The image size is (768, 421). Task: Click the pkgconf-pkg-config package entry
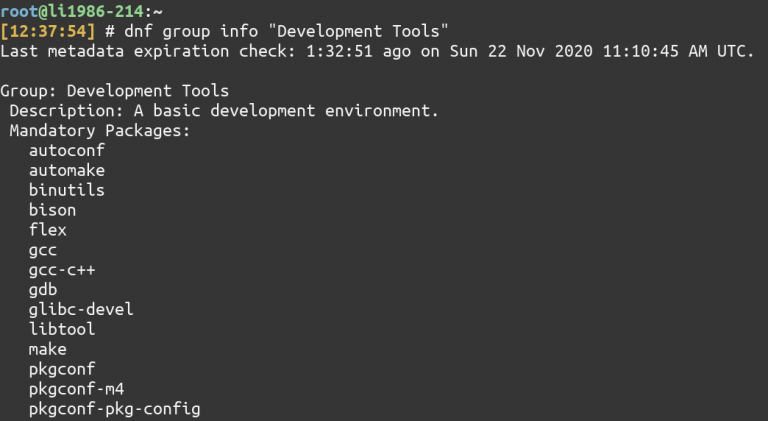tap(115, 409)
